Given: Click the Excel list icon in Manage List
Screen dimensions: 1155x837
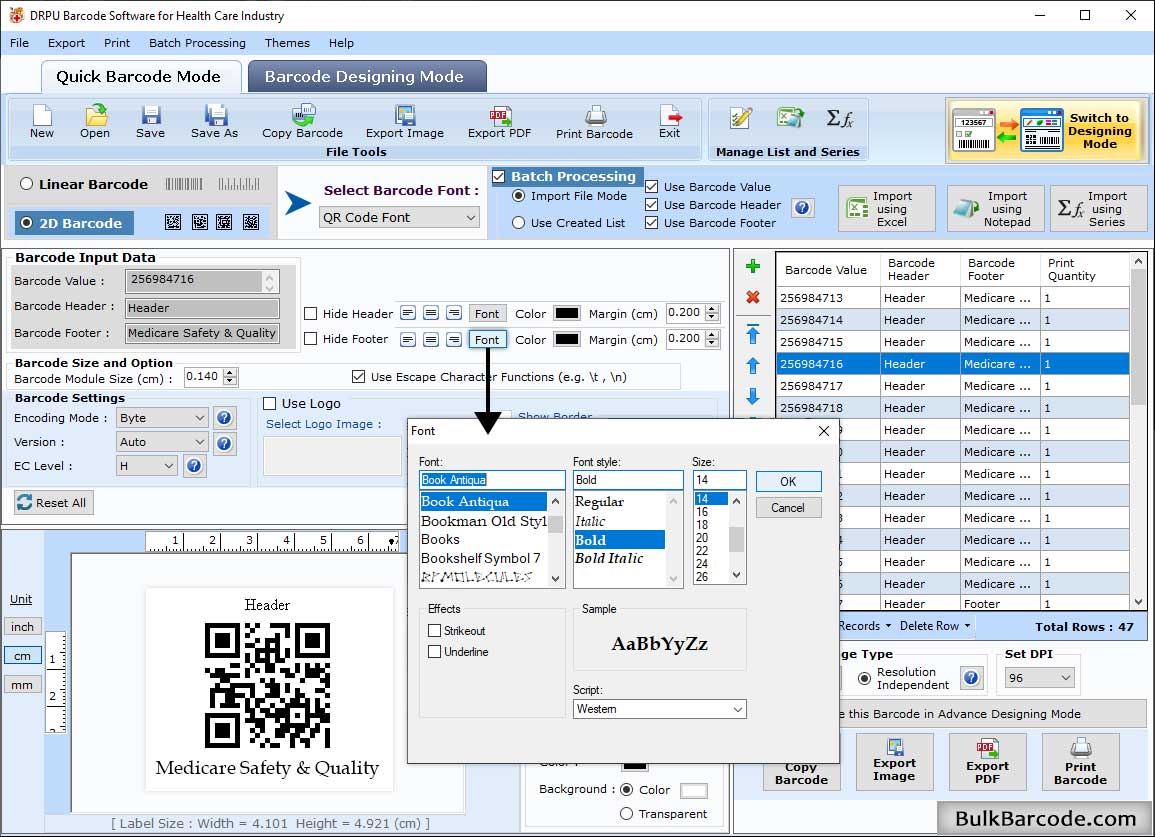Looking at the screenshot, I should [790, 118].
